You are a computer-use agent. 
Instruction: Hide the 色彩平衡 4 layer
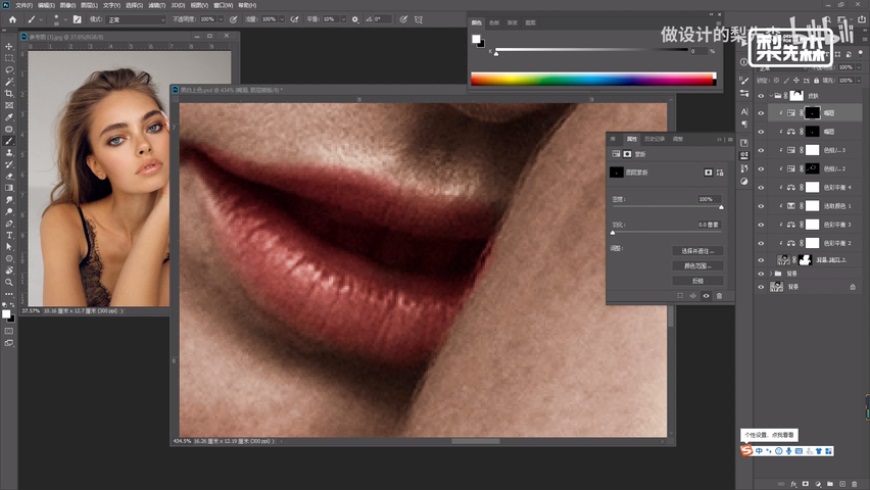coord(762,187)
